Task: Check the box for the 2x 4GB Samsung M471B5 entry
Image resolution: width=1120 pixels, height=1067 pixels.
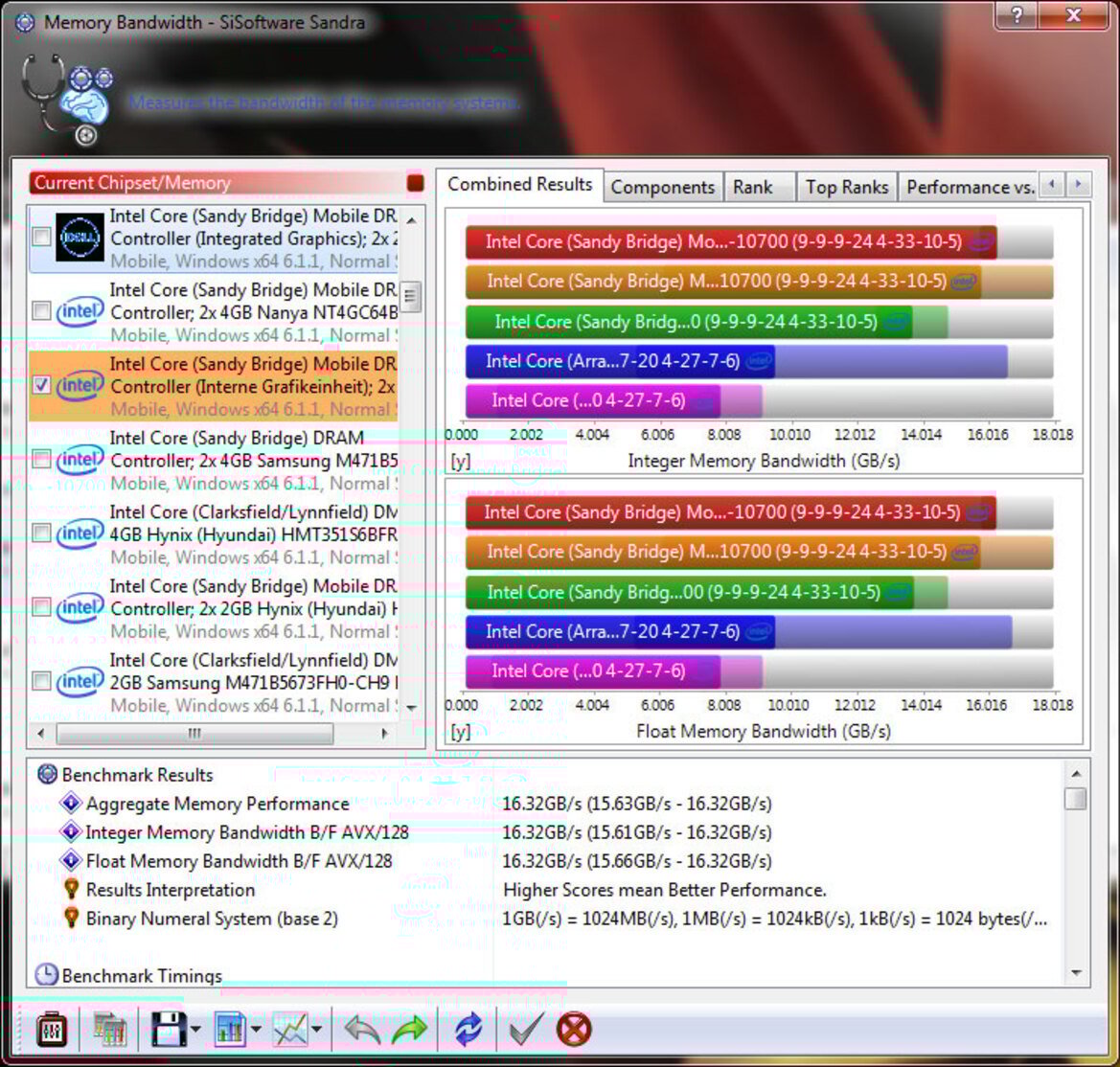Action: (x=41, y=459)
